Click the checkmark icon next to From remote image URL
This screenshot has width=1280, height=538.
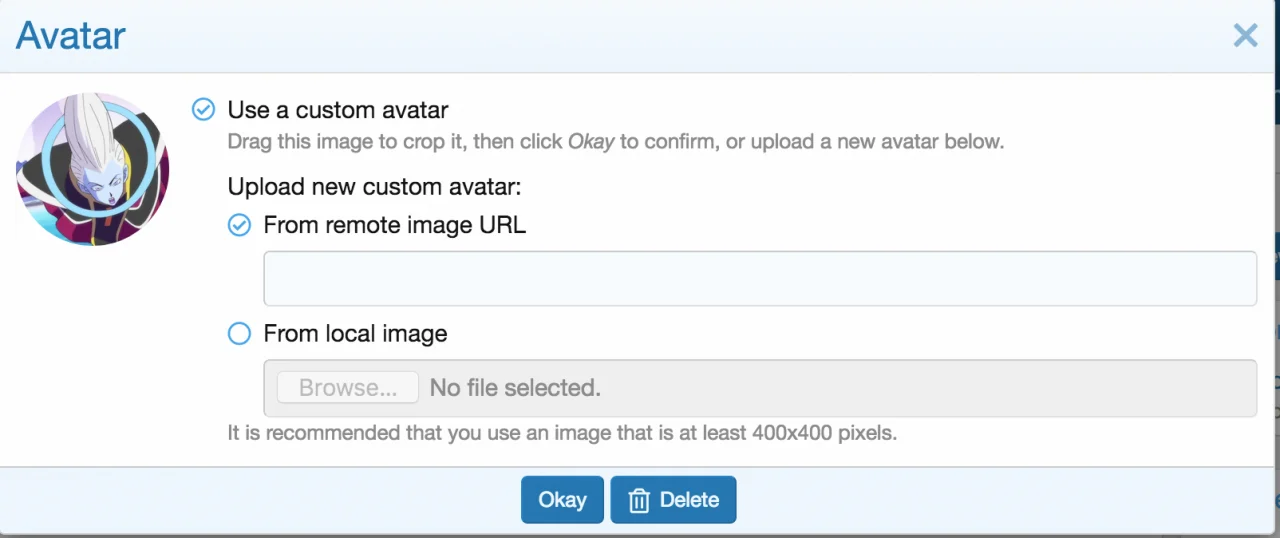[x=239, y=225]
